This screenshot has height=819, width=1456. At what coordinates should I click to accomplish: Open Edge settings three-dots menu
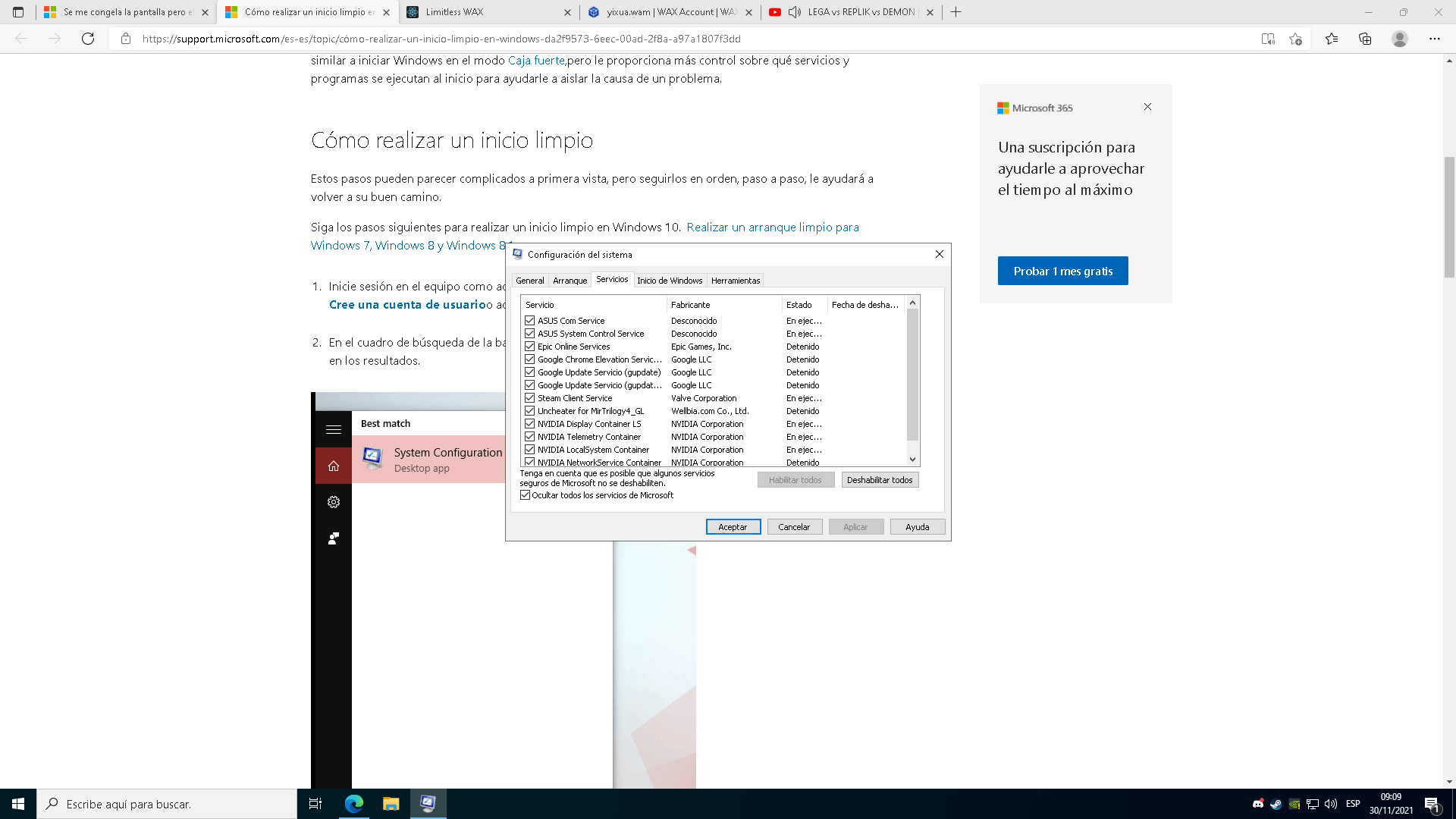[1434, 39]
